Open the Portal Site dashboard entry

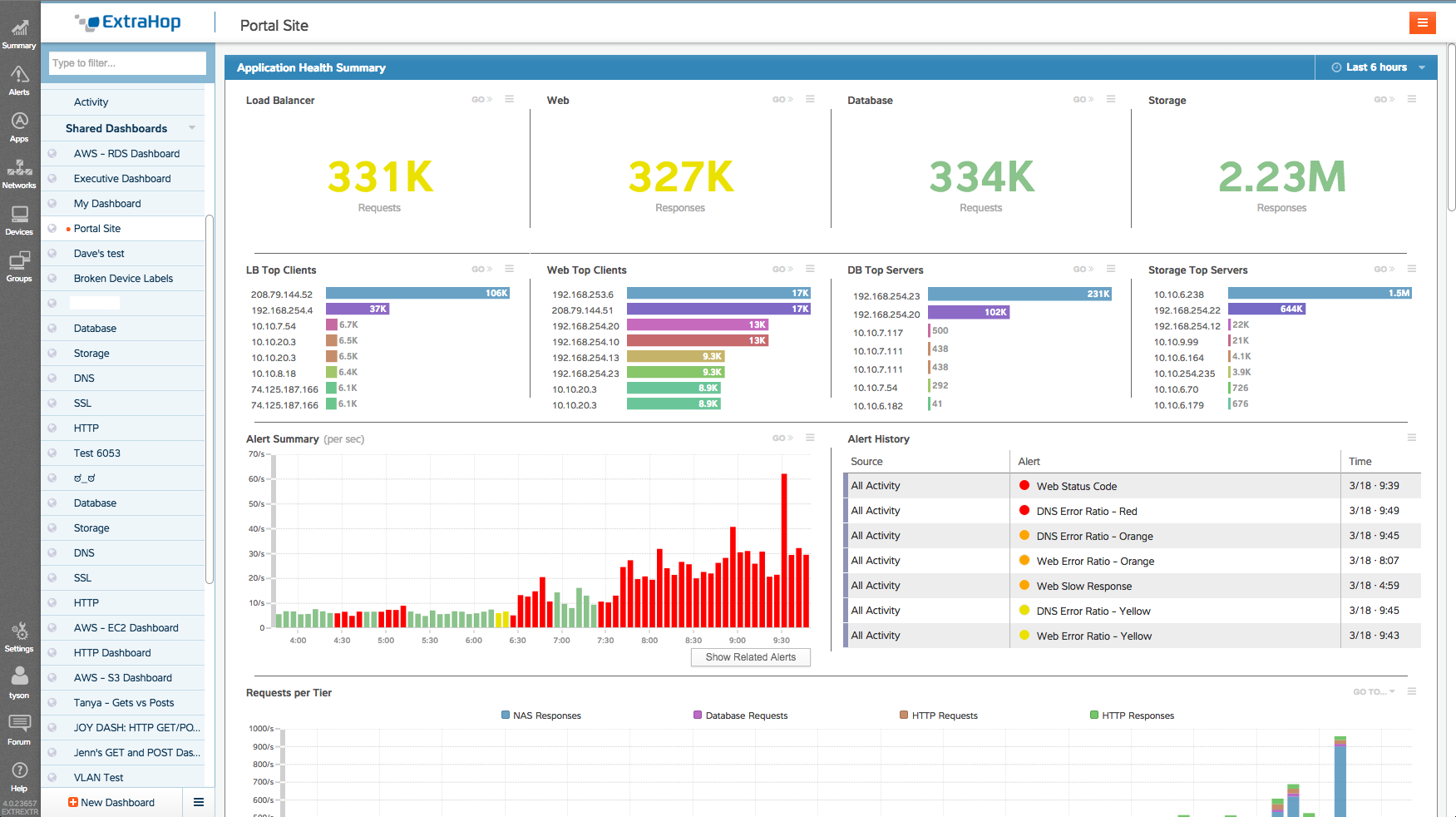123,229
